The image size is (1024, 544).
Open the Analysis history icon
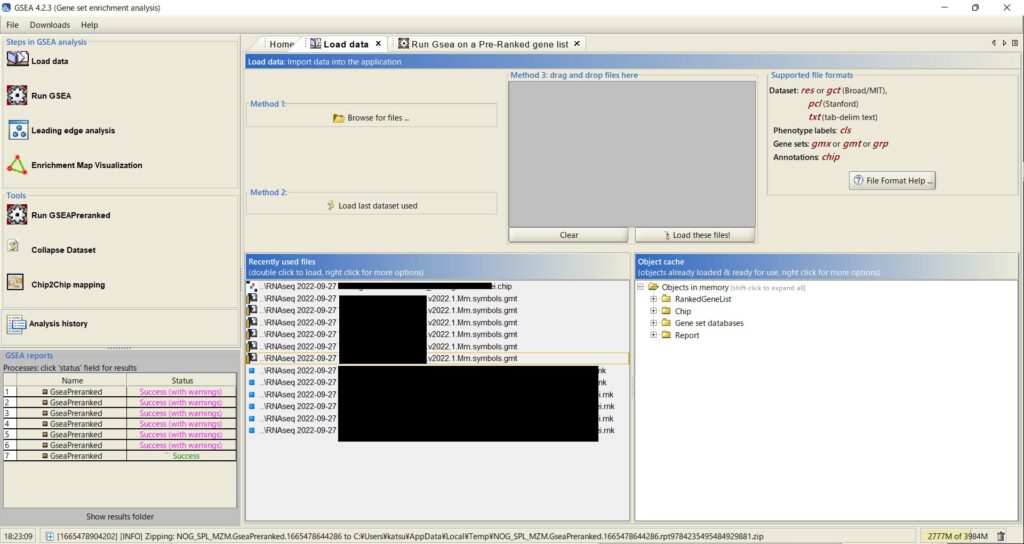coord(16,324)
